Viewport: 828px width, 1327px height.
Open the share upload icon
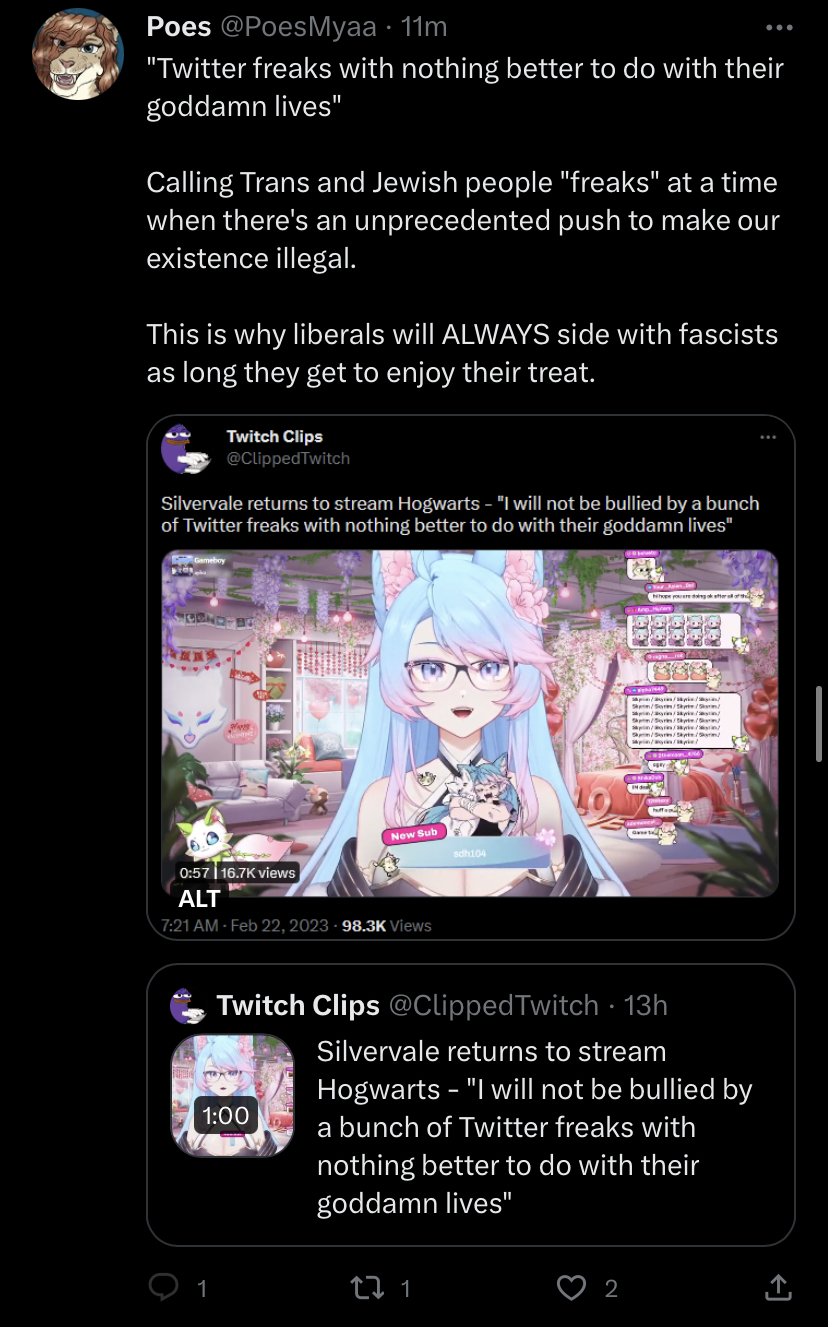click(778, 1288)
